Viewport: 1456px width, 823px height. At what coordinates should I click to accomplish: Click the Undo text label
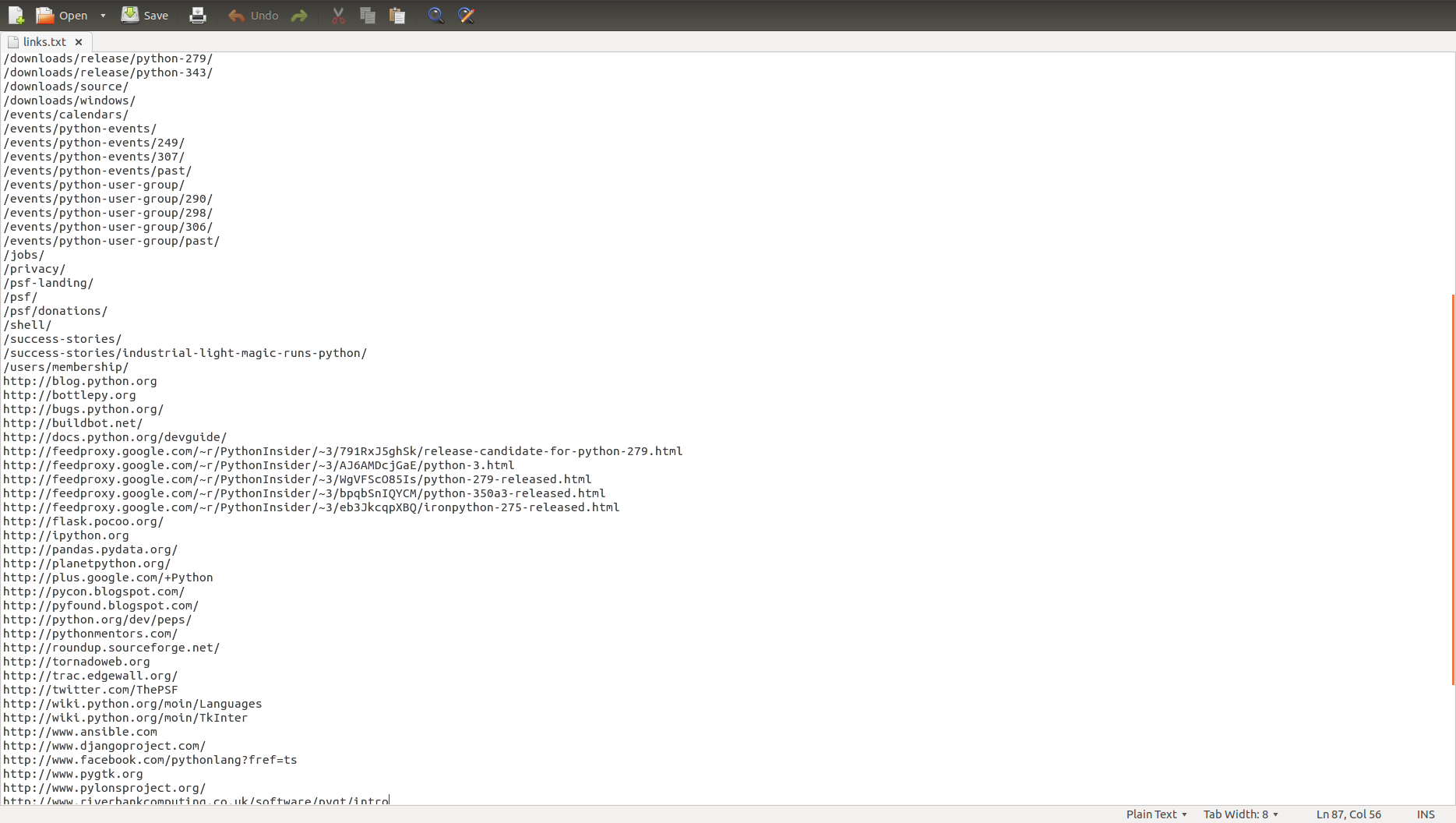tap(265, 16)
